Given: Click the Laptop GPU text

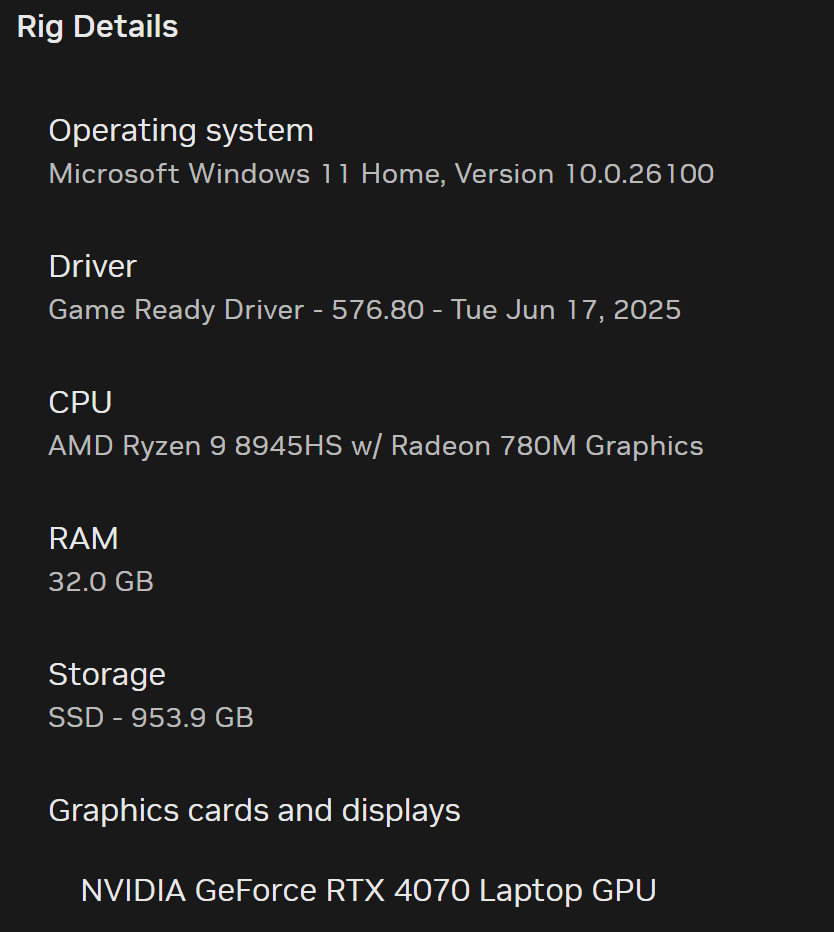Looking at the screenshot, I should tap(568, 890).
